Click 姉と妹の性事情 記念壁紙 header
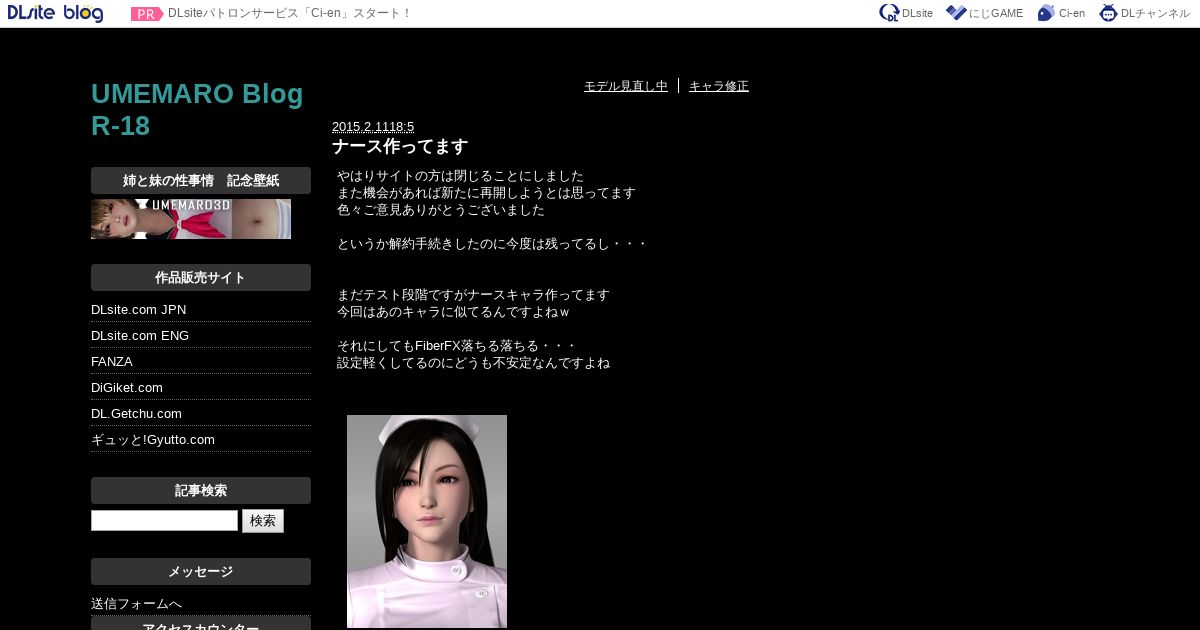Screen dimensions: 1200x630 click(201, 181)
